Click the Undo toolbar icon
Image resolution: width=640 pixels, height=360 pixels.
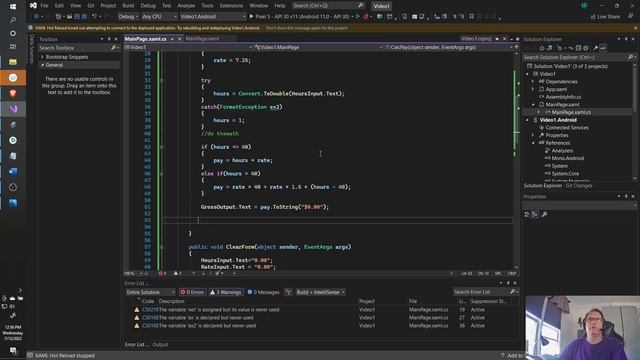94,16
